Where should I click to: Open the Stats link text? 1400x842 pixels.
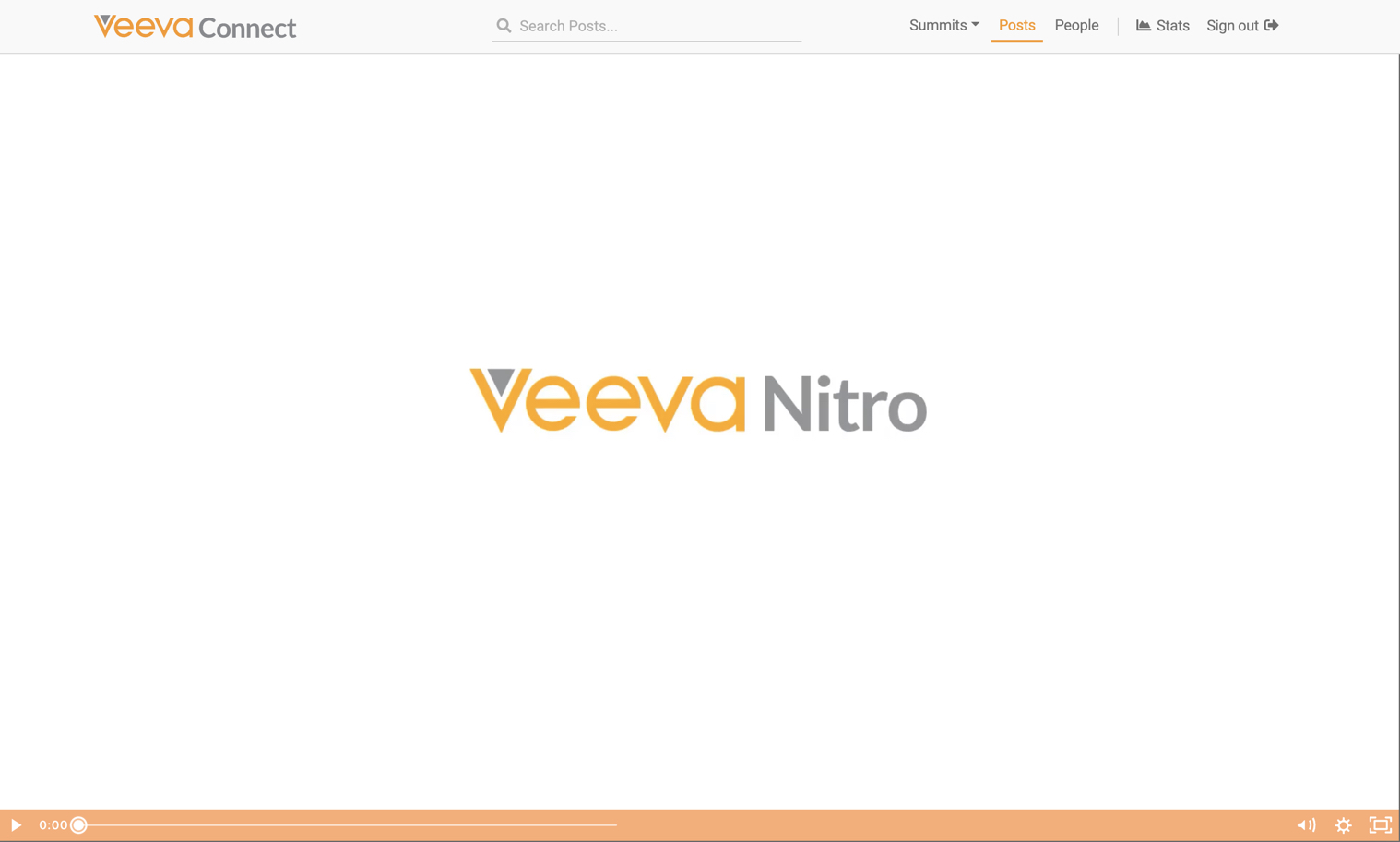tap(1172, 26)
